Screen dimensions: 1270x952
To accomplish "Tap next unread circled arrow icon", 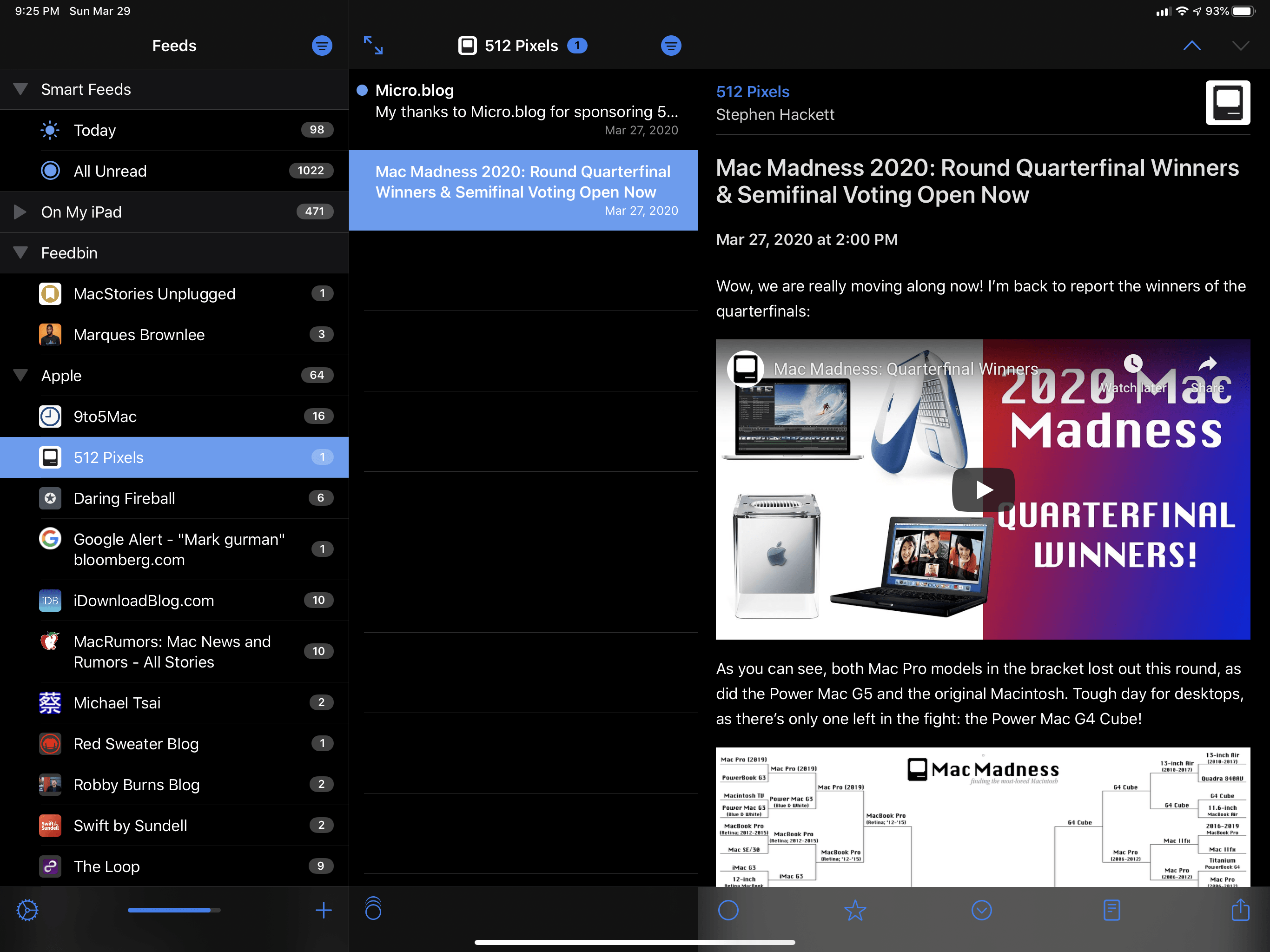I will pos(981,910).
